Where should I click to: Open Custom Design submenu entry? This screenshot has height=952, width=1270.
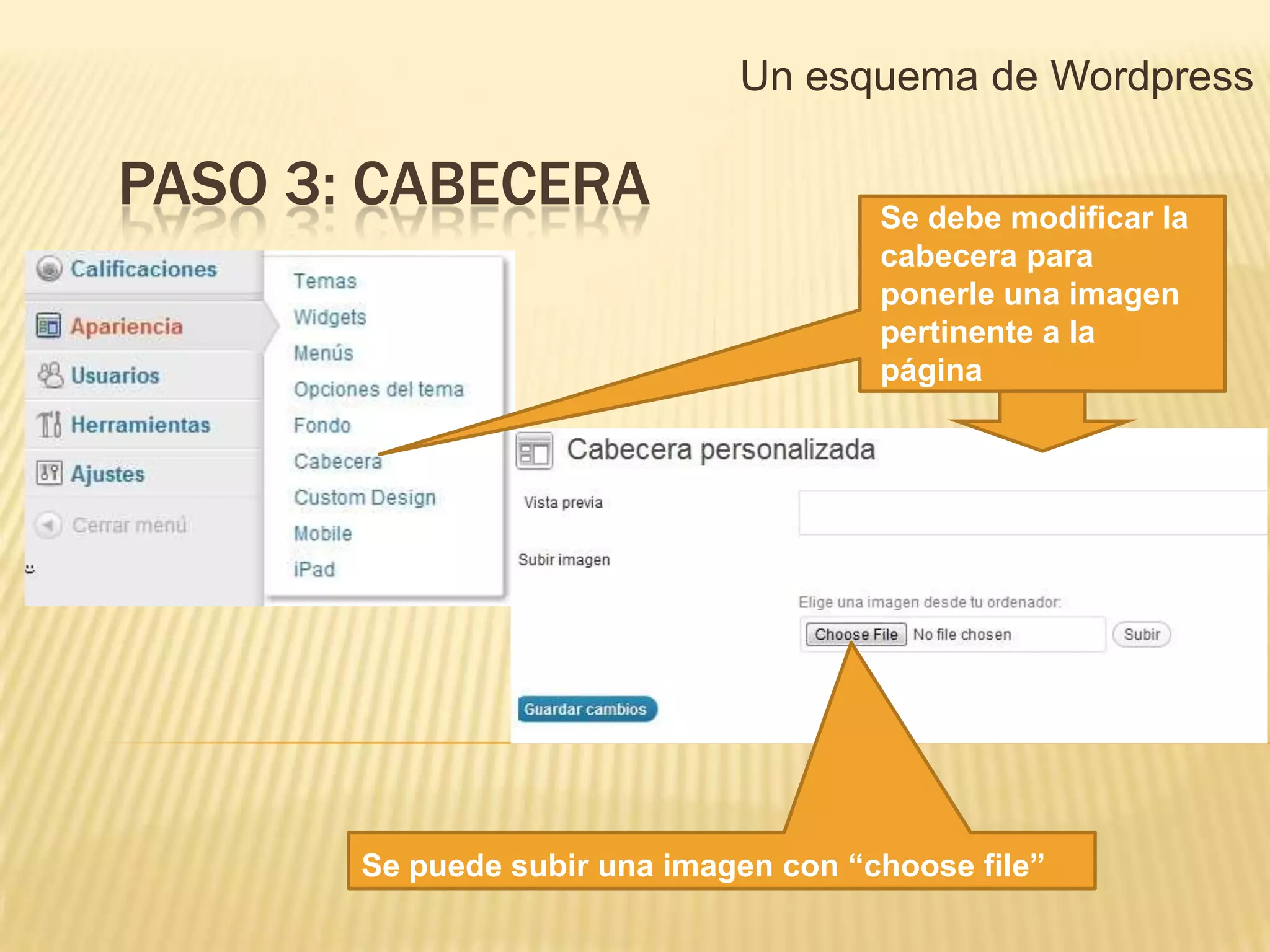pos(365,498)
